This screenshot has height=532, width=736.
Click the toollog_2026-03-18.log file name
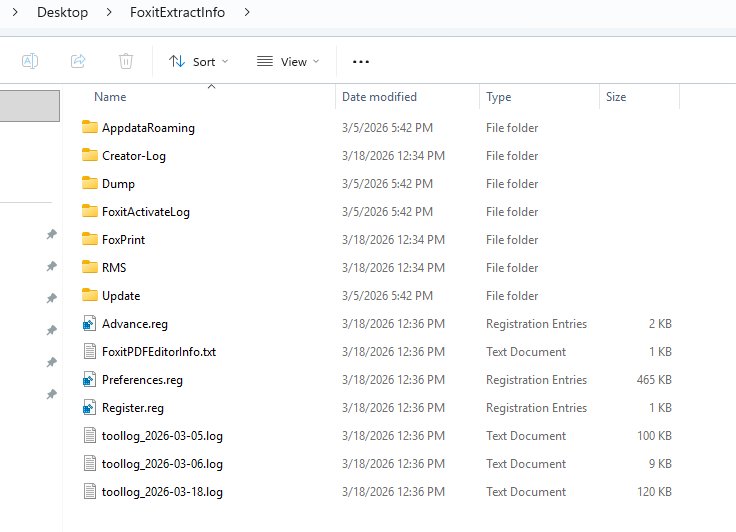tap(162, 492)
